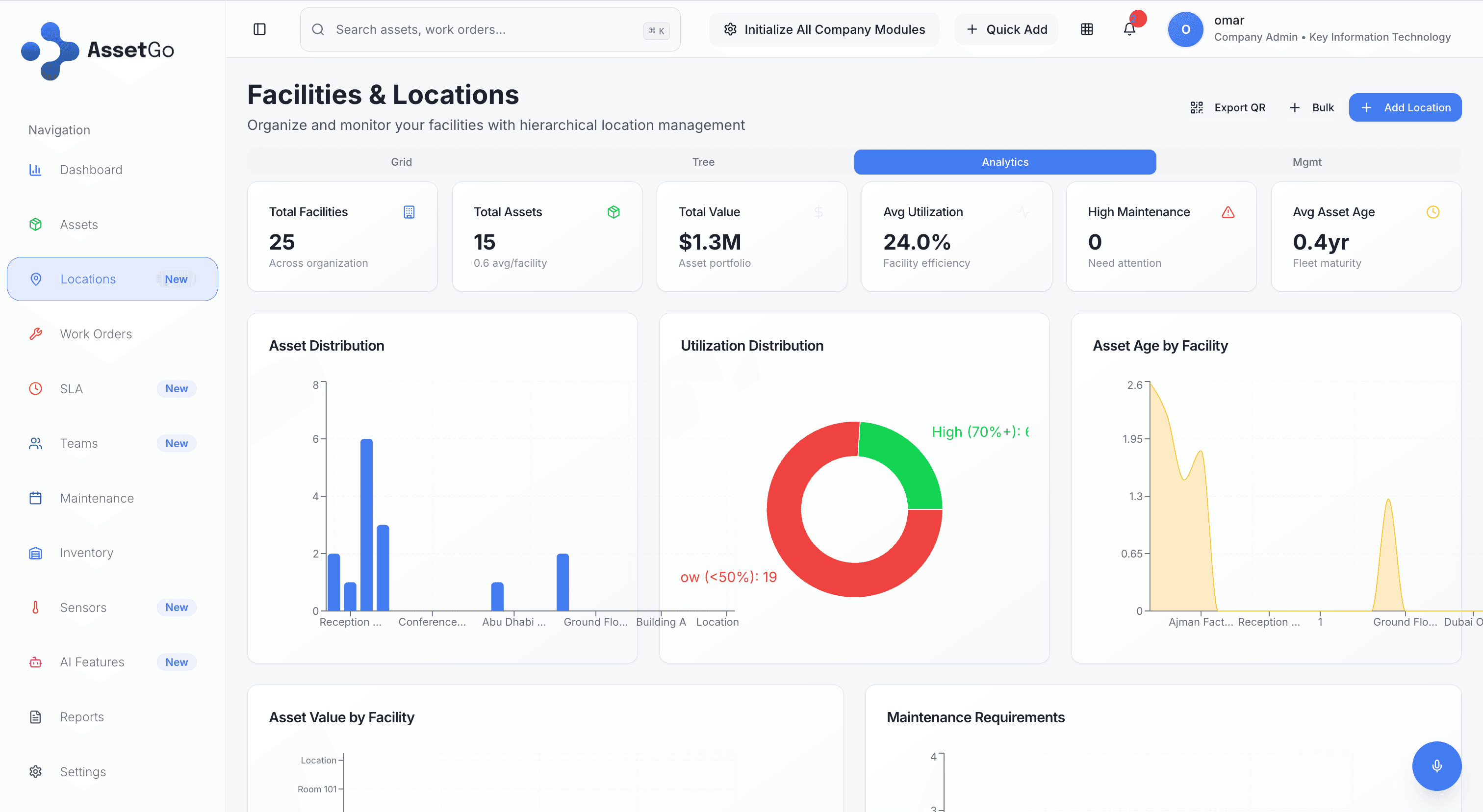Click Initialize All Company Modules

pyautogui.click(x=824, y=29)
